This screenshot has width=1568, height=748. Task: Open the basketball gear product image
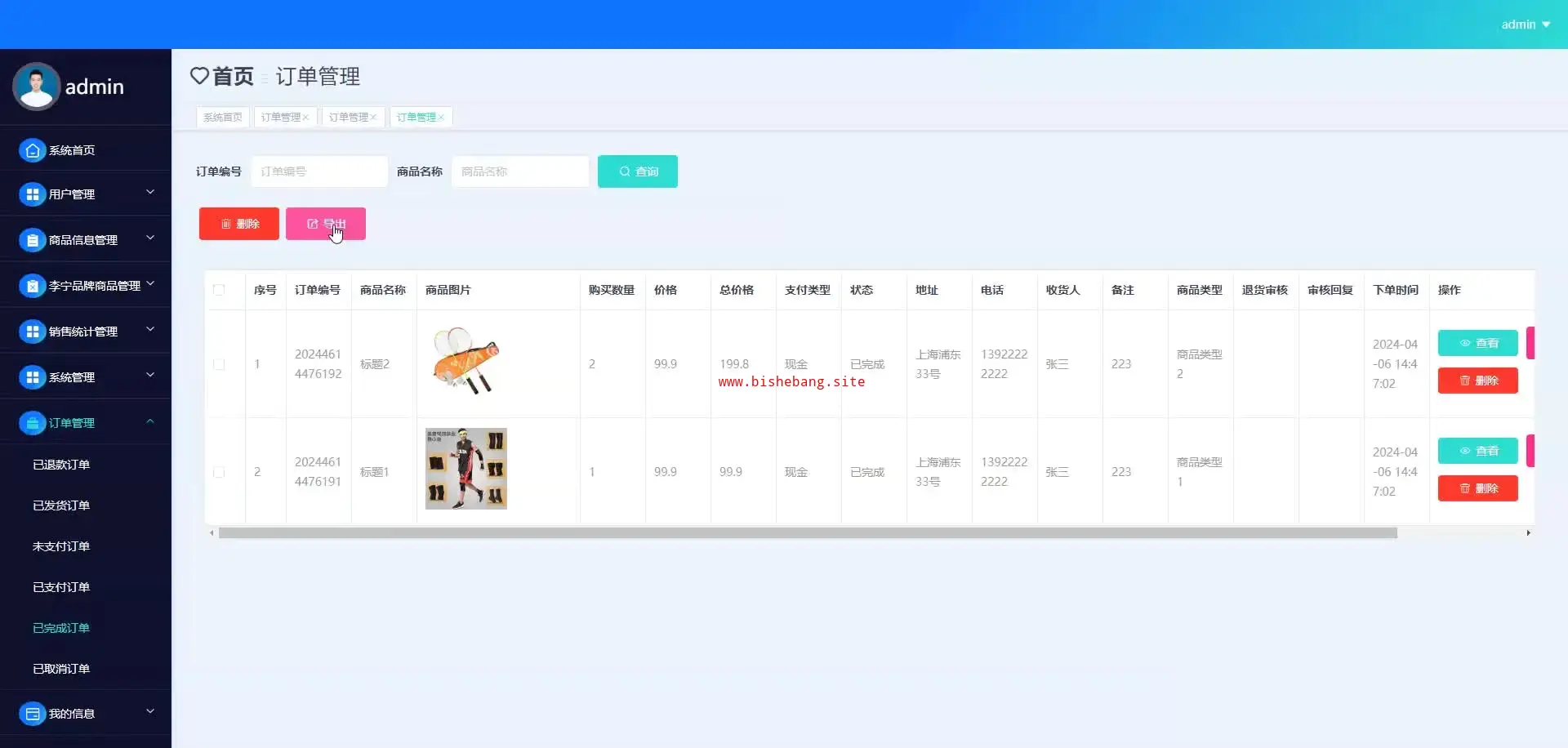pyautogui.click(x=466, y=469)
